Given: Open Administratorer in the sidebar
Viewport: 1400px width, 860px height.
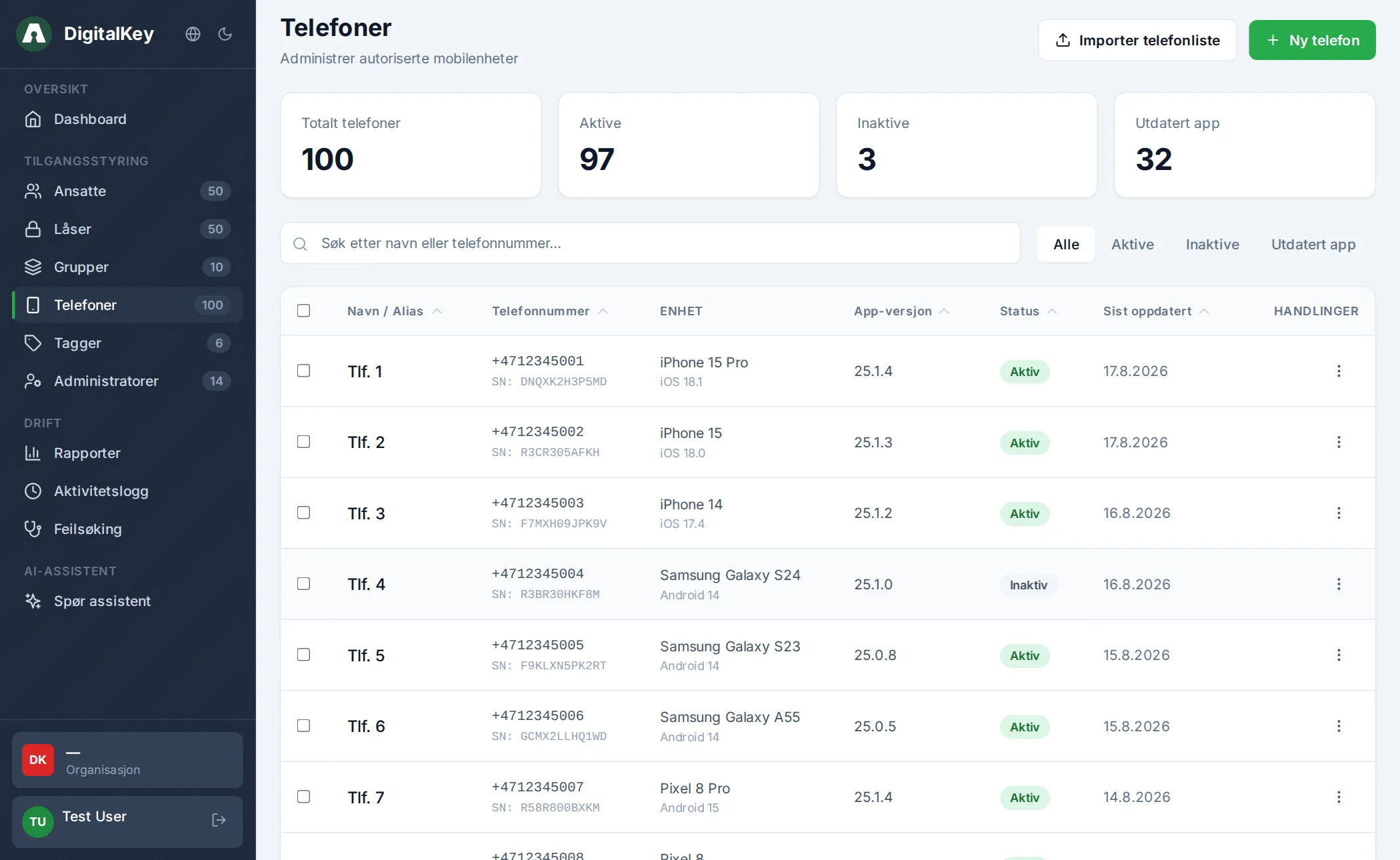Looking at the screenshot, I should (127, 381).
